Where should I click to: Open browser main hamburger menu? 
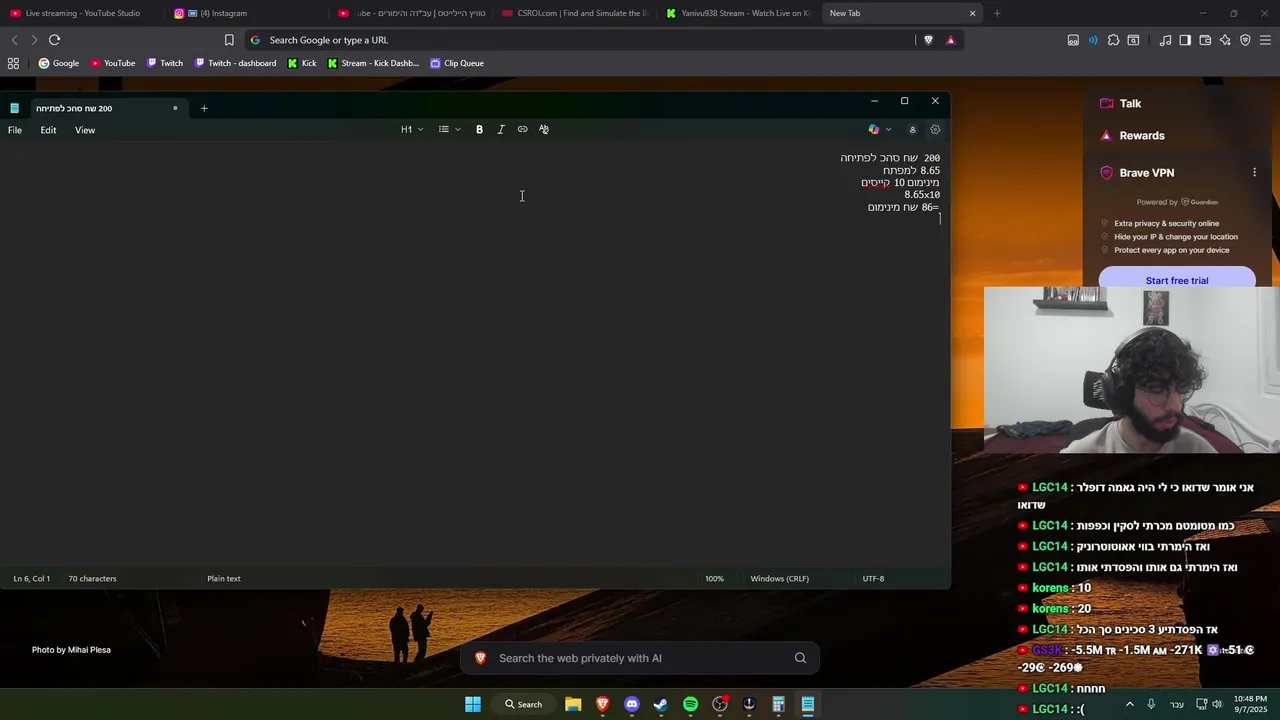coord(1265,40)
